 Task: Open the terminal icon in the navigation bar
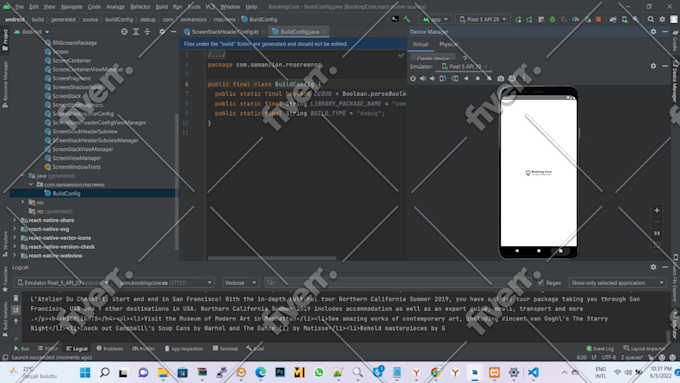395,19
